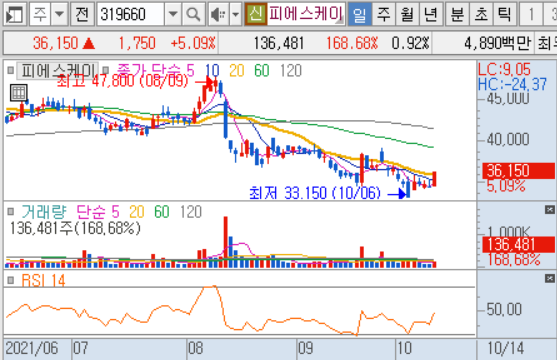The height and width of the screenshot is (360, 557).
Task: Toggle the 거래량 volume legend box
Action: tap(11, 212)
